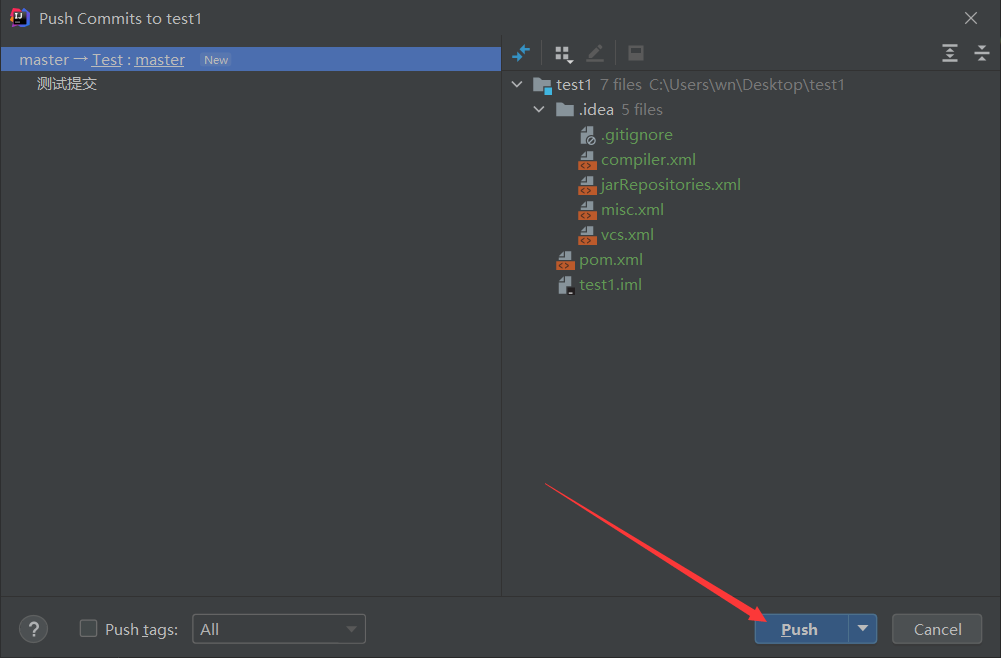
Task: Select pom.xml file name in tree
Action: (x=611, y=260)
